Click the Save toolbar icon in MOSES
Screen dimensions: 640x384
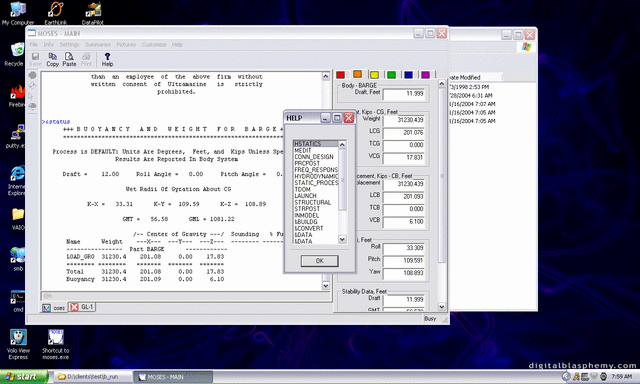35,60
